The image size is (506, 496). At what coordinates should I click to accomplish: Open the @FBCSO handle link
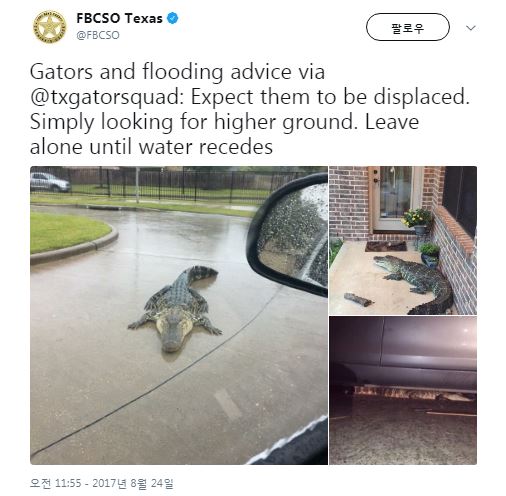(x=98, y=35)
